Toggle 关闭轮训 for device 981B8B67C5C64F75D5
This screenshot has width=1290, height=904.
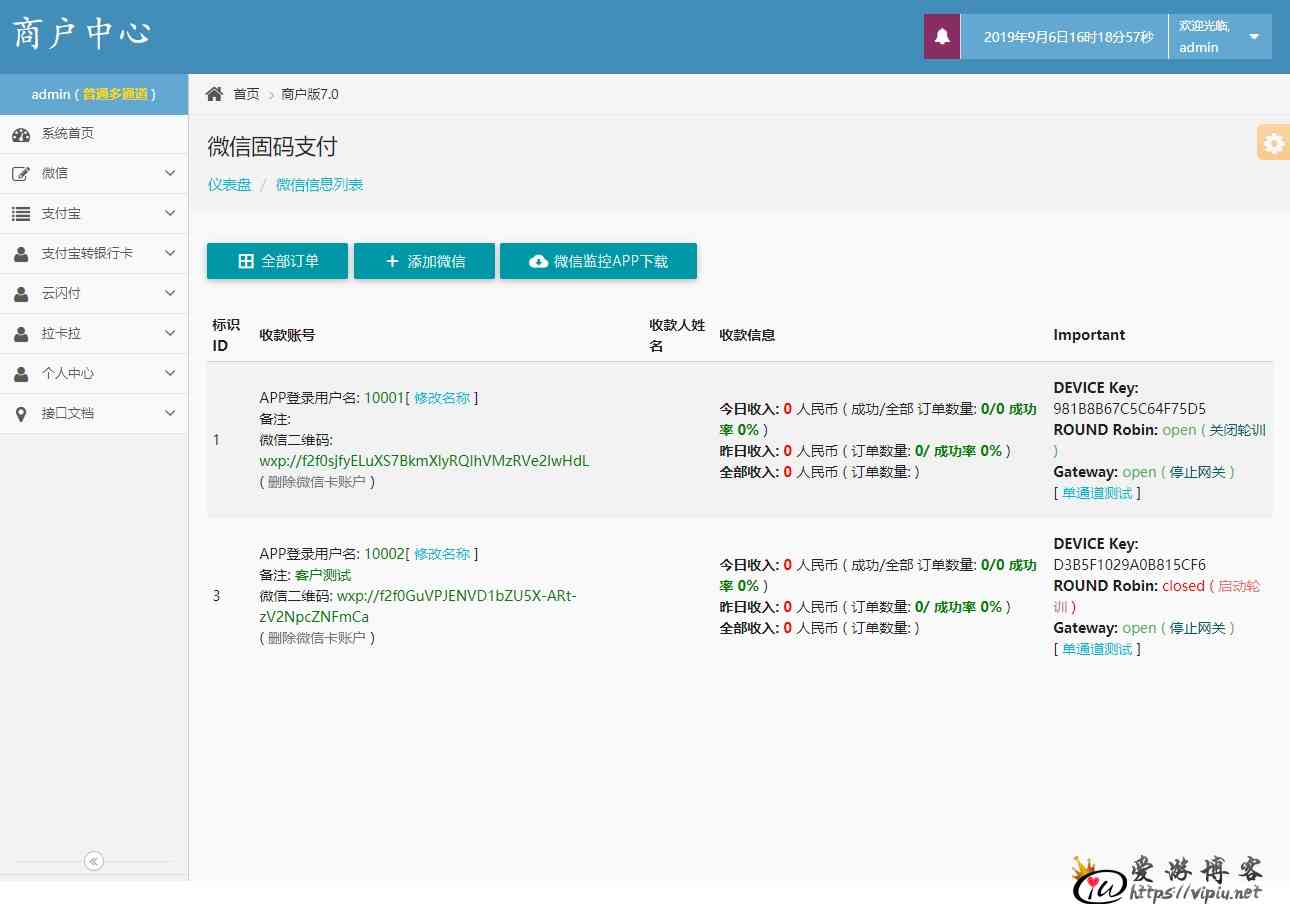click(x=1237, y=430)
